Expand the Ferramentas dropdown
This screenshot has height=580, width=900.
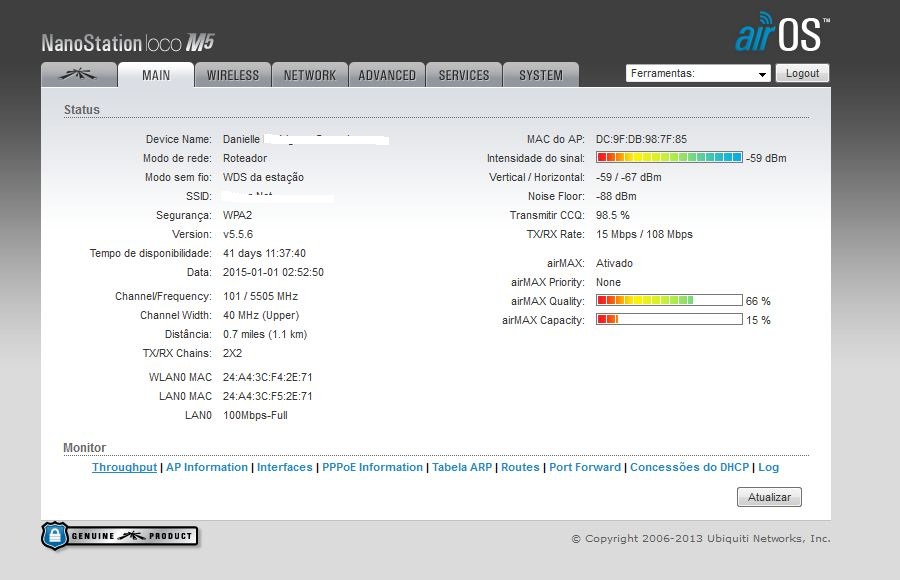click(x=698, y=74)
